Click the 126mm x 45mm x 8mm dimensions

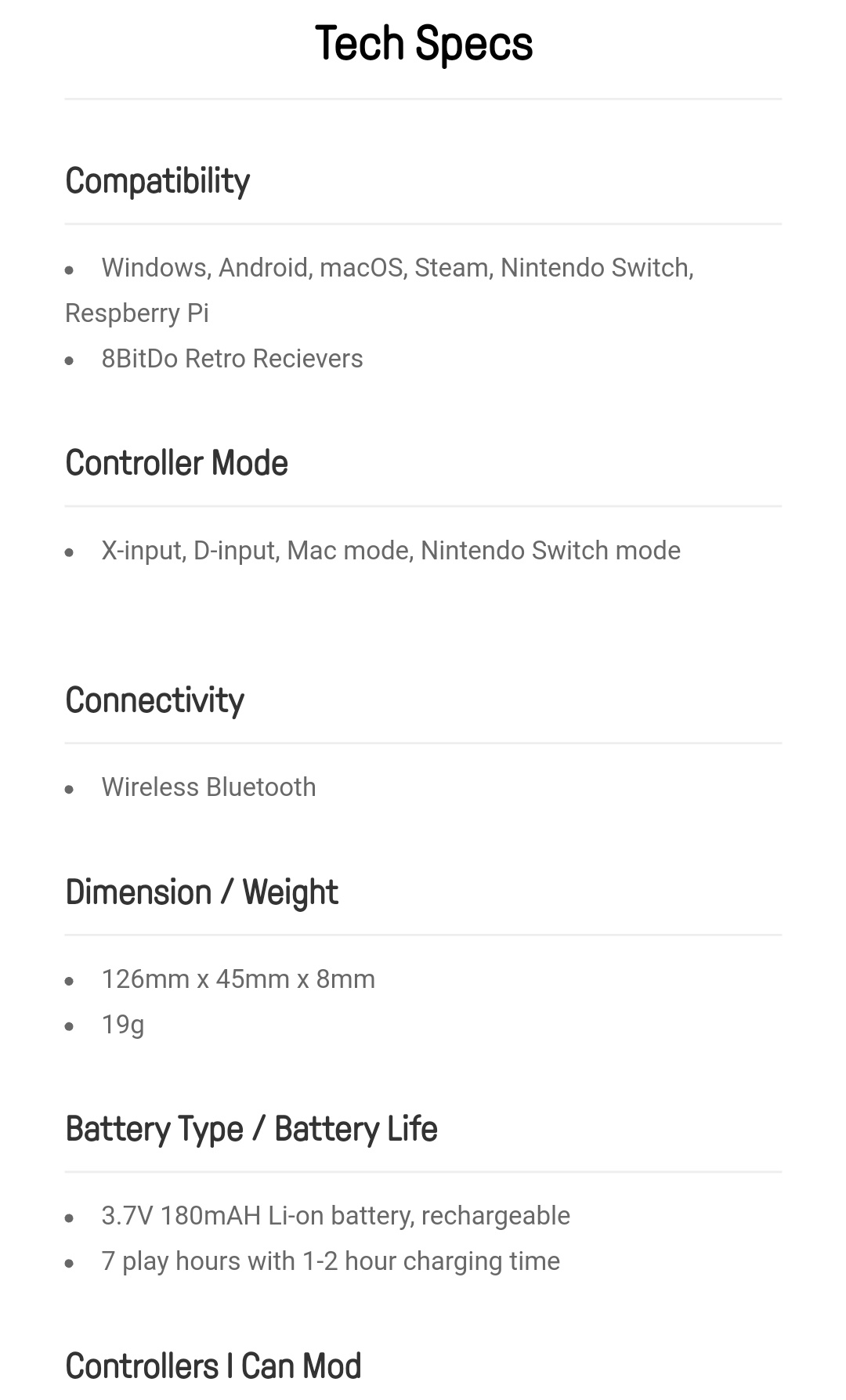[x=238, y=979]
